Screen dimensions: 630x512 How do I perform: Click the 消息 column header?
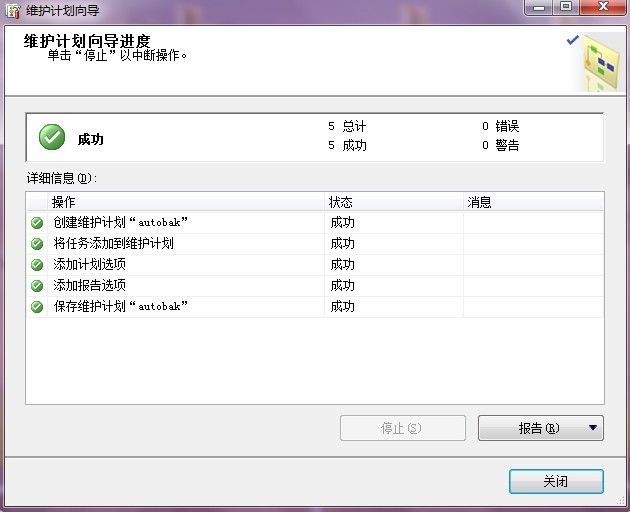534,202
